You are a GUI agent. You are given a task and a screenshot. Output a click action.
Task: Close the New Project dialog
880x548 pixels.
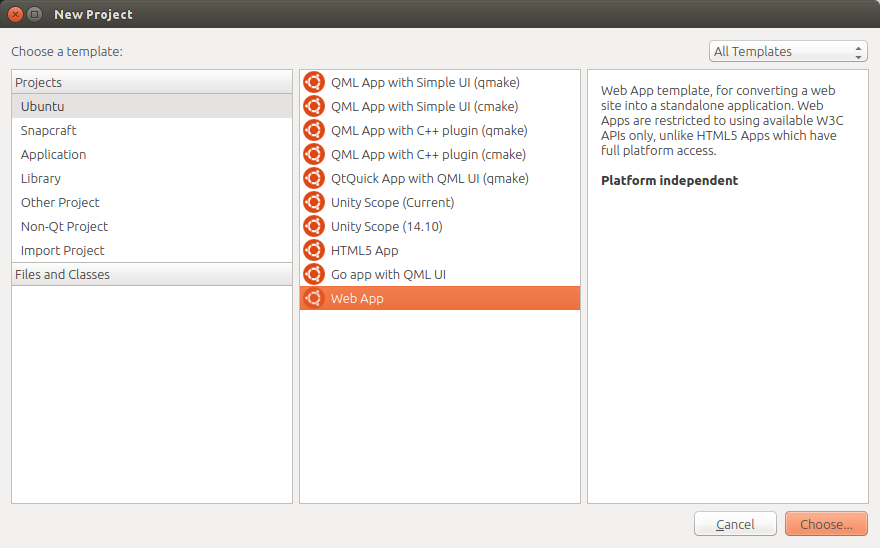(16, 15)
